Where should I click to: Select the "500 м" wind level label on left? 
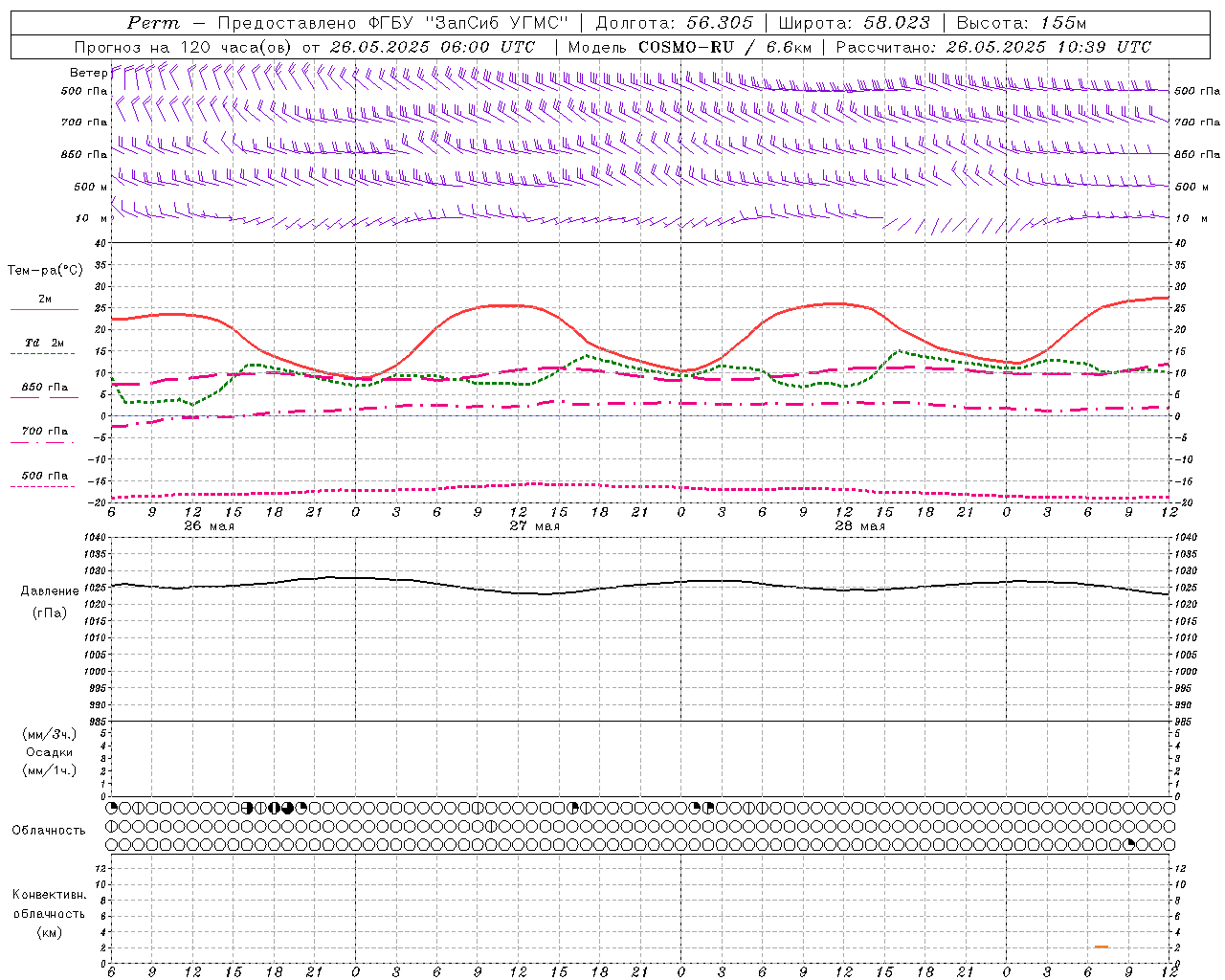(91, 187)
